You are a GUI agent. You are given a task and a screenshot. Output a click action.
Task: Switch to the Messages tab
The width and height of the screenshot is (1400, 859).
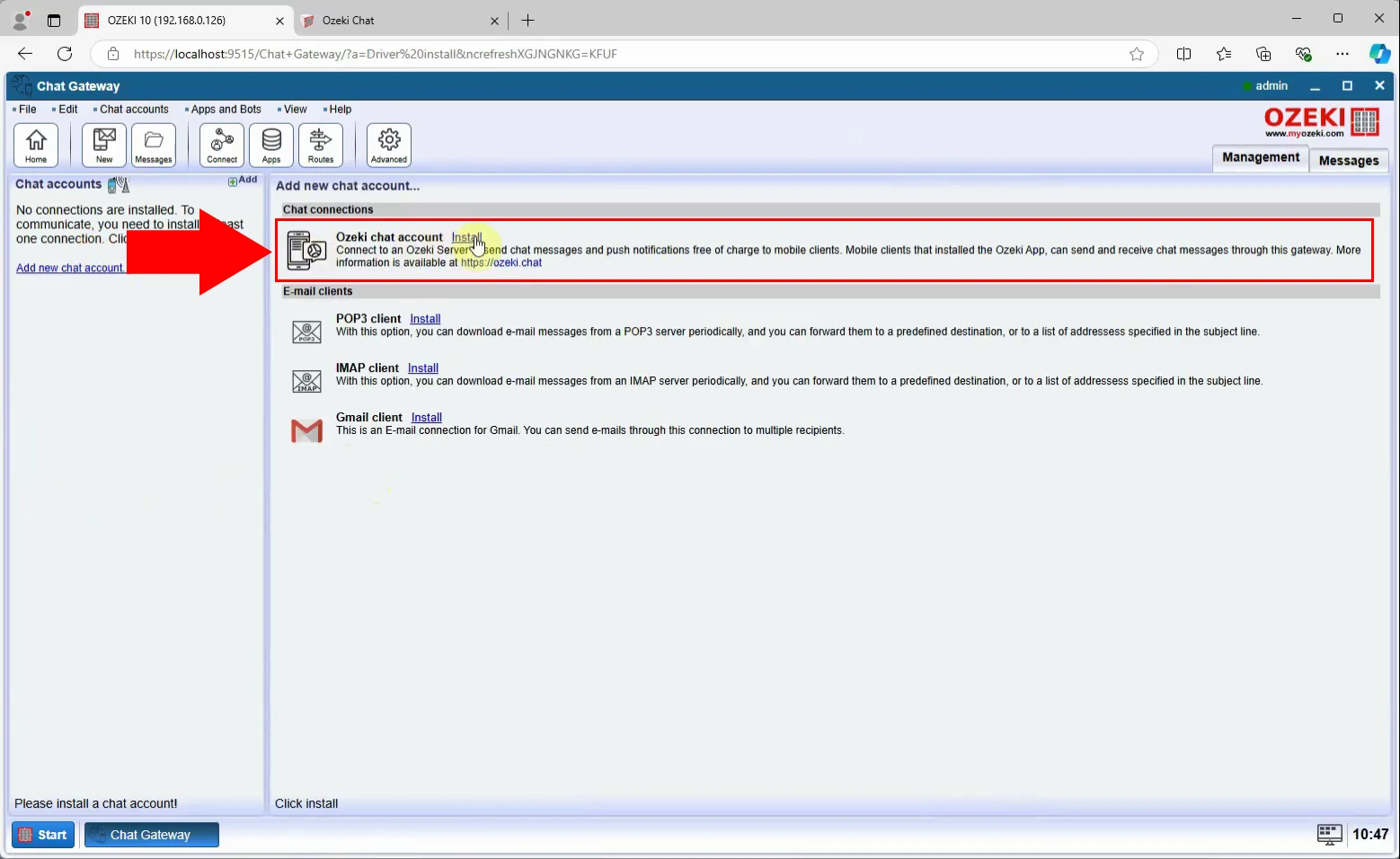[x=1349, y=161]
